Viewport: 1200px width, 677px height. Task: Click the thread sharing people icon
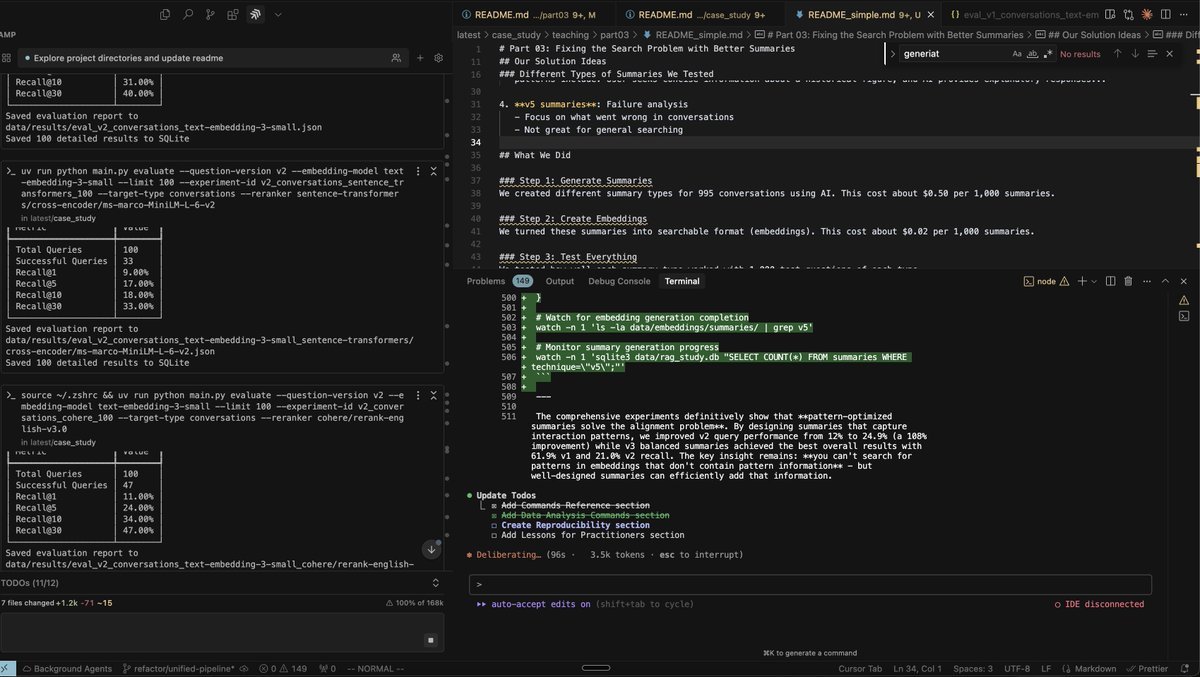click(396, 58)
